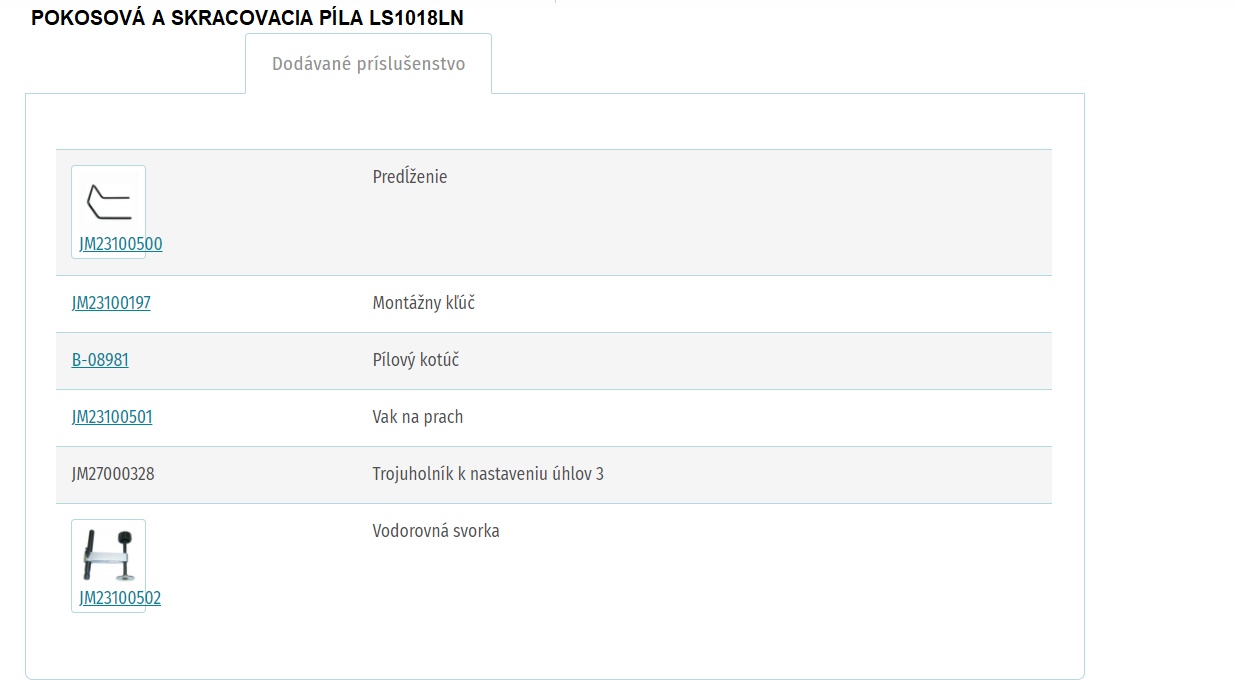Screen dimensions: 1236x694
Task: Click the word kotúč in Pílový kotúč
Action: tap(437, 360)
